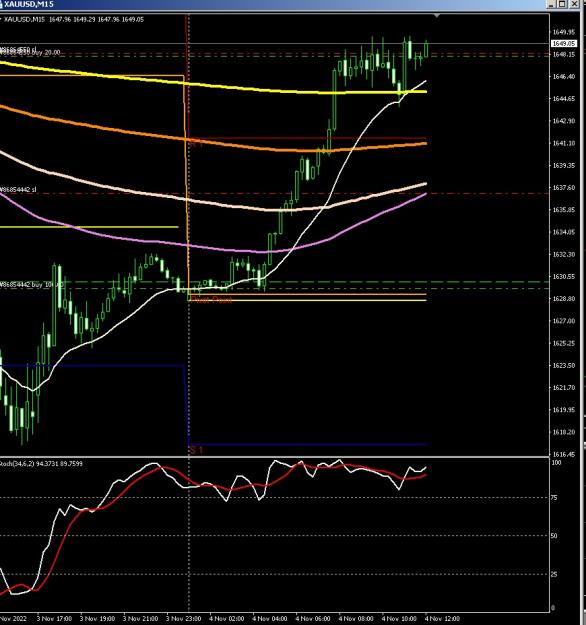Click the 1619.95 price axis label

(x=564, y=410)
